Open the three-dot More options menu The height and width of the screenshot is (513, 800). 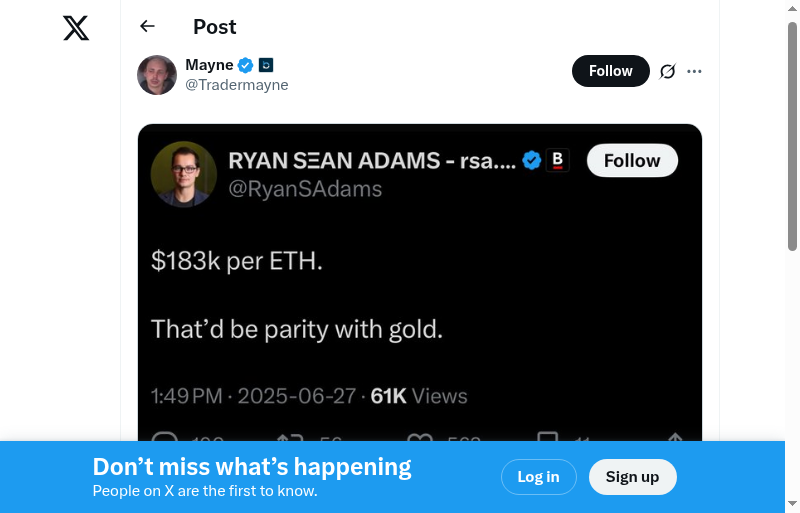[x=695, y=71]
